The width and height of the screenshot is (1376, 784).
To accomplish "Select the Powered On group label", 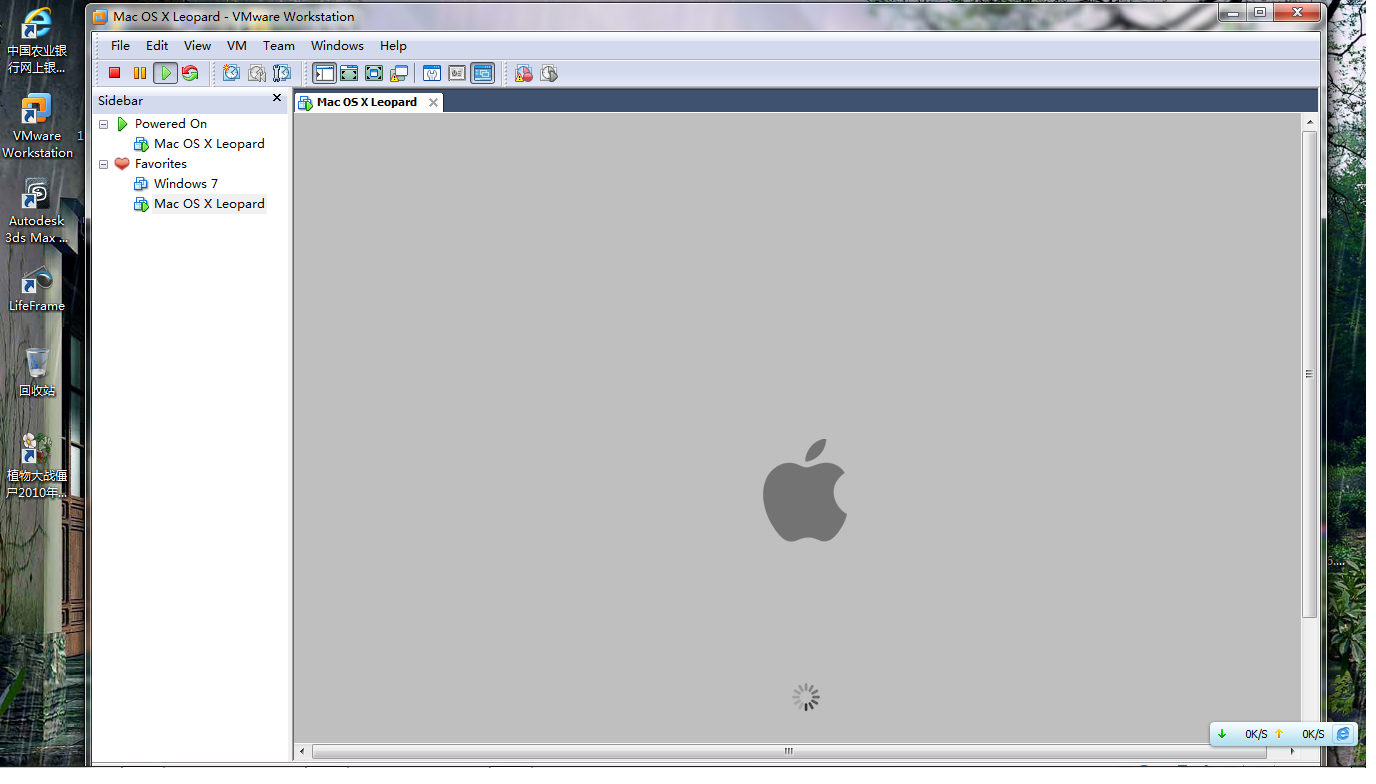I will coord(171,124).
